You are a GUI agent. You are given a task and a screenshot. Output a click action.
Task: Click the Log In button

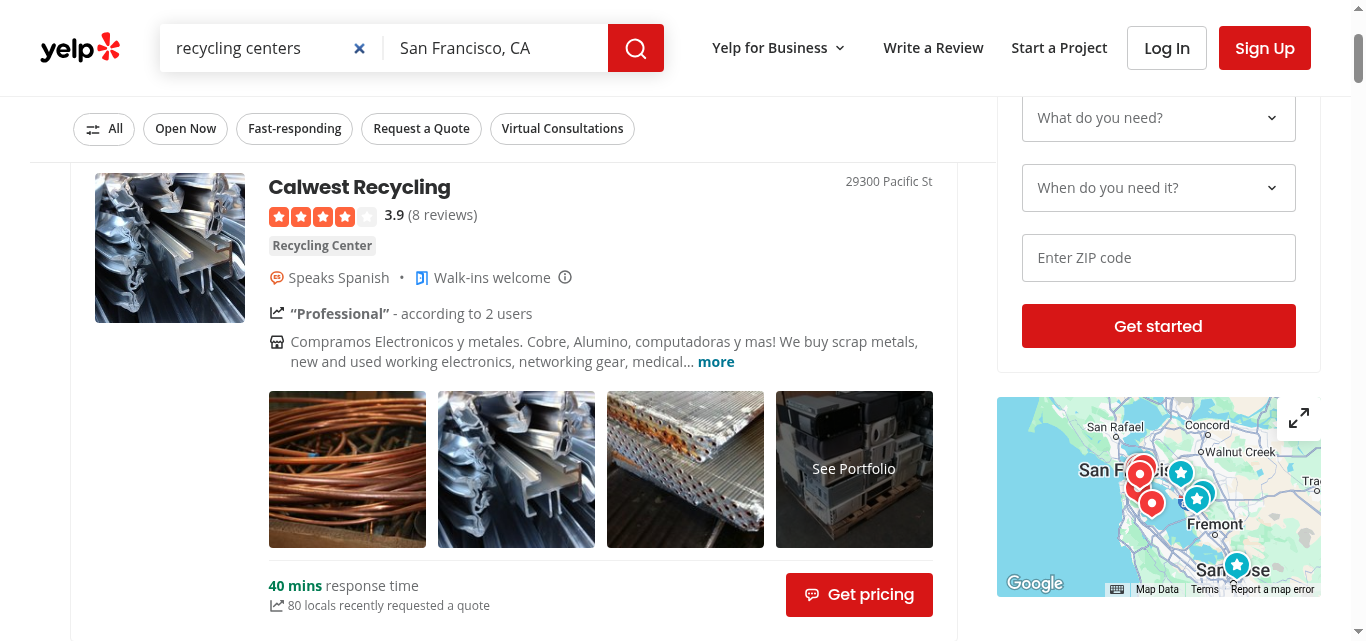point(1167,48)
